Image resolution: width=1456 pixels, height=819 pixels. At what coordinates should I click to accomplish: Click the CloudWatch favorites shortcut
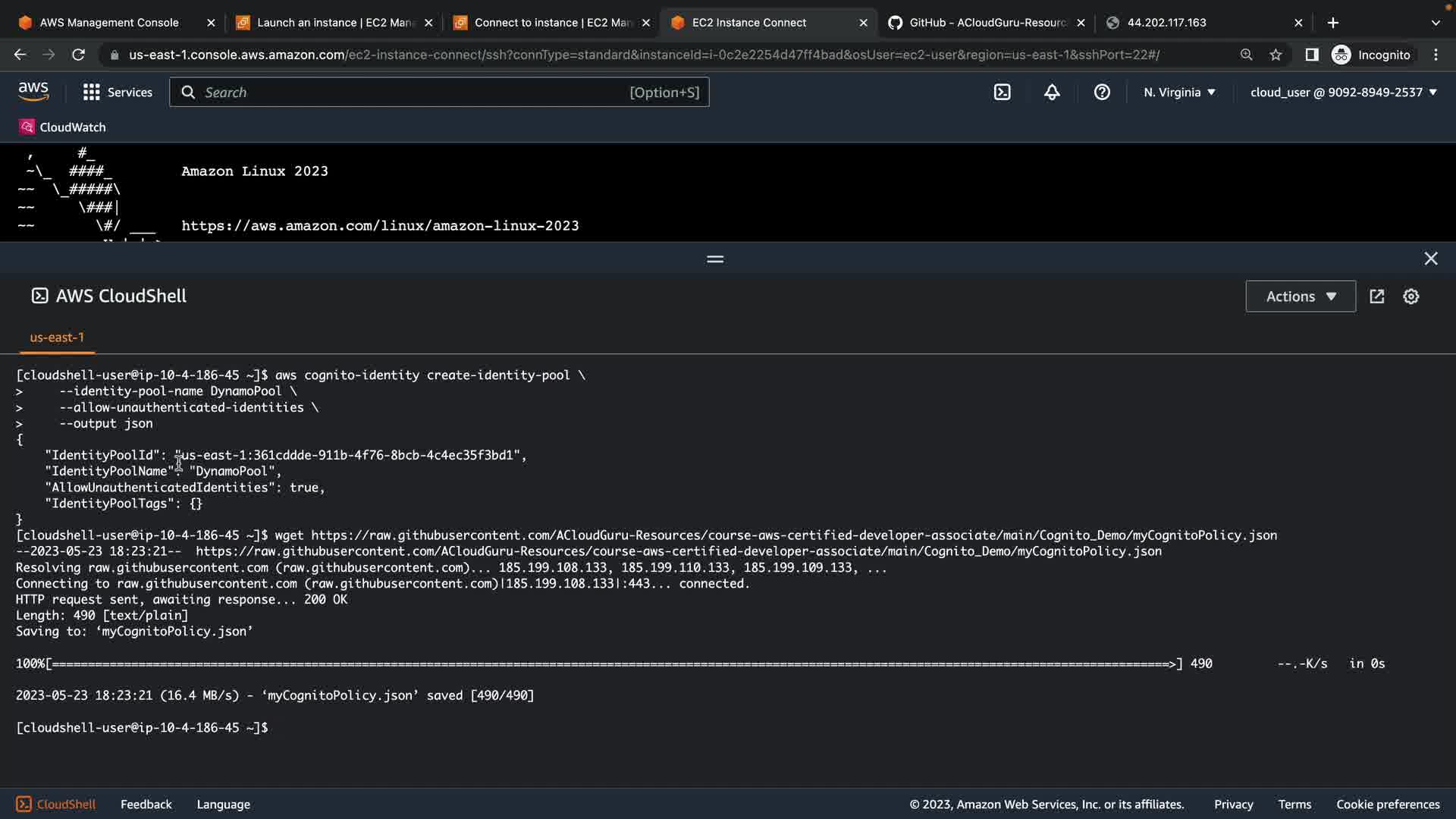click(x=62, y=127)
